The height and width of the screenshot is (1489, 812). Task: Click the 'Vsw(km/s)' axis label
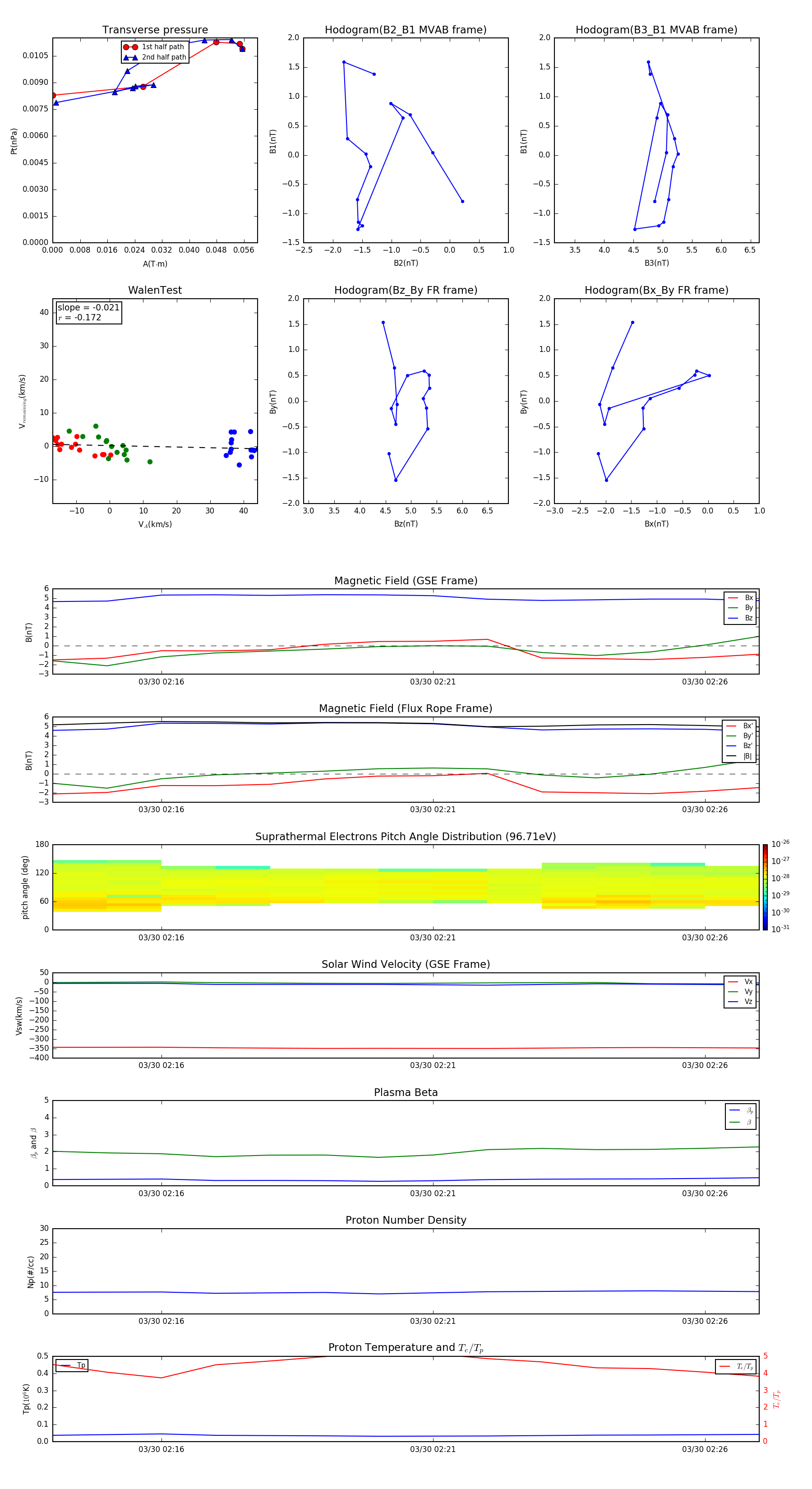tap(19, 1016)
